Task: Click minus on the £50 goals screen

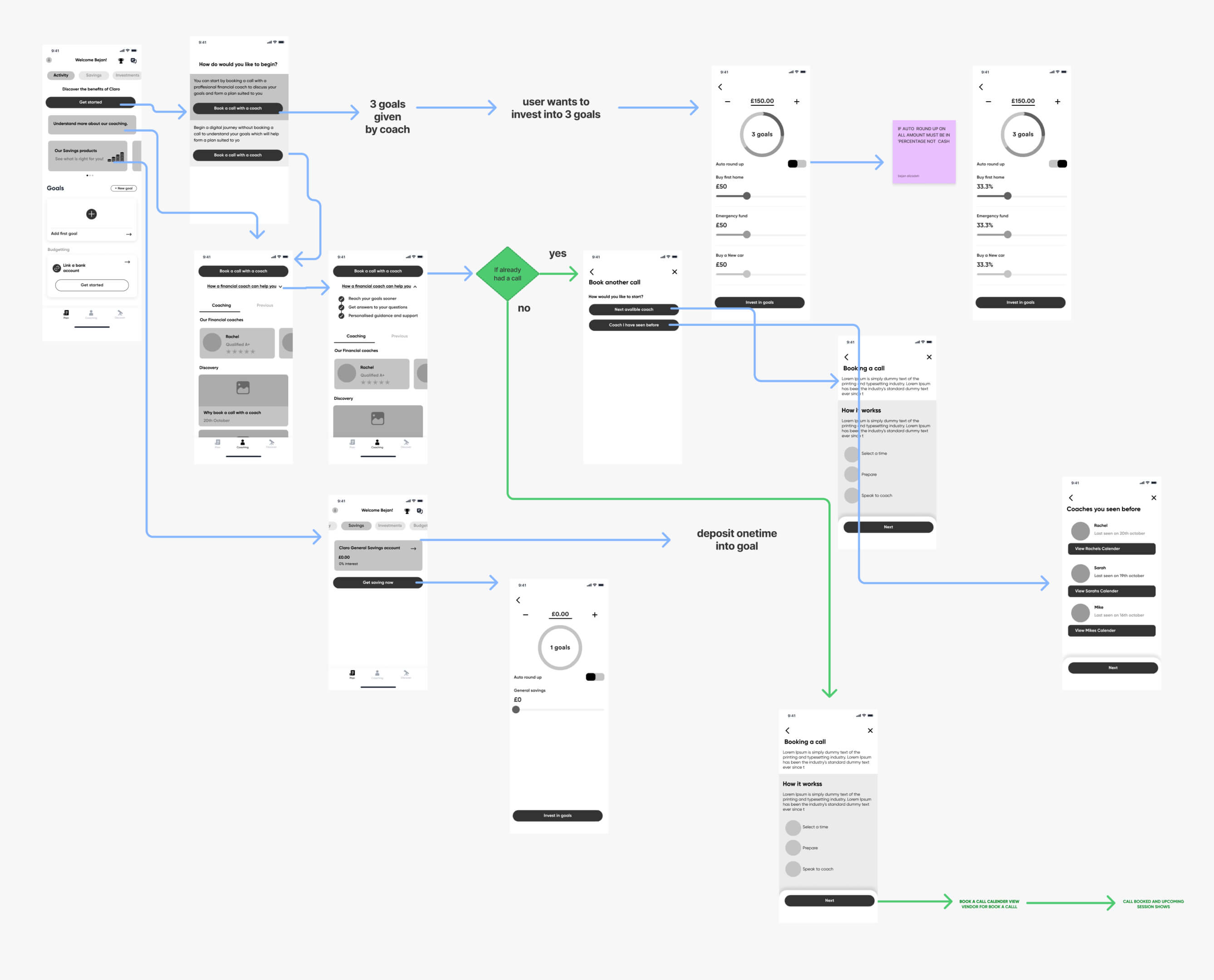Action: (728, 102)
